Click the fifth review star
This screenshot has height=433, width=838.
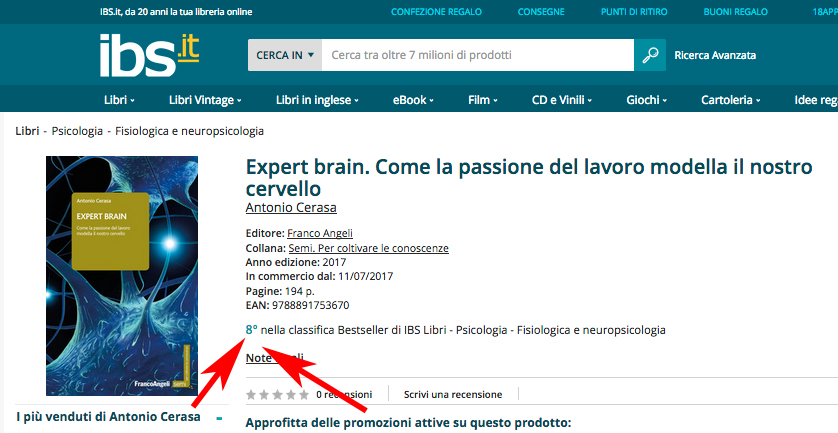point(304,395)
